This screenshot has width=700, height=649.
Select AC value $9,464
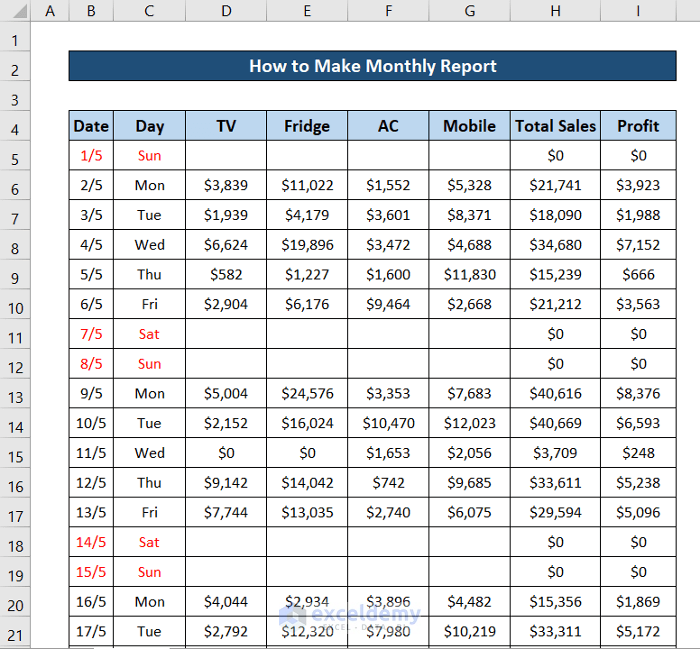(388, 304)
